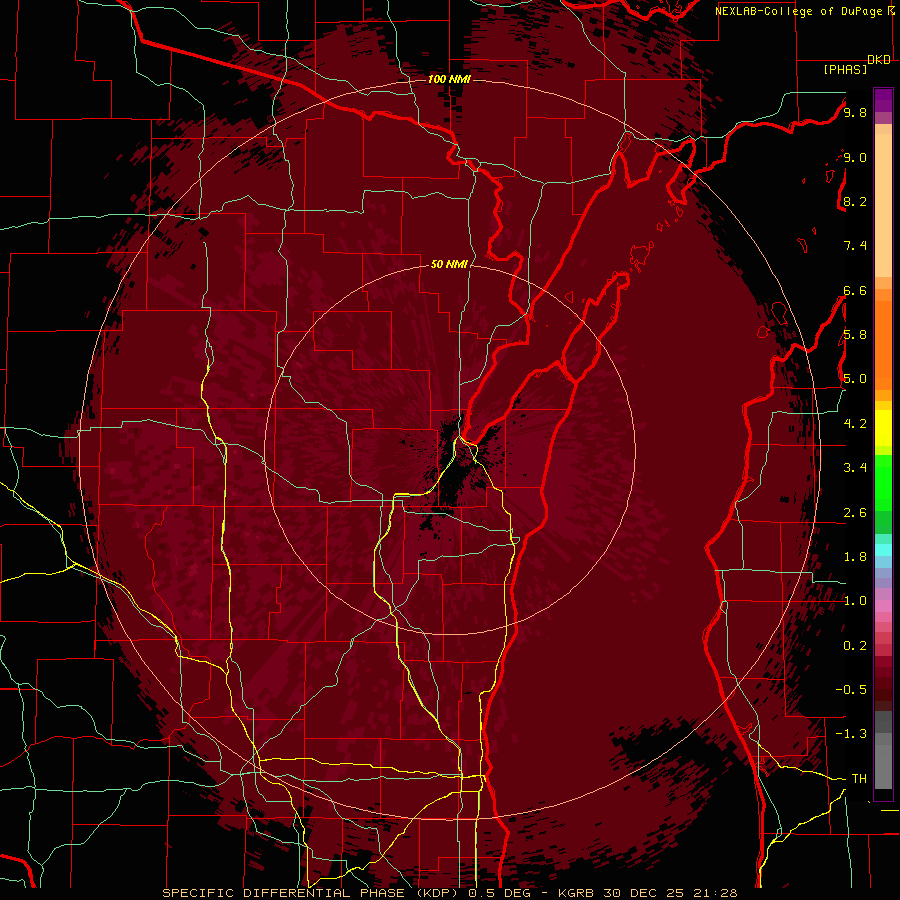Select the 1.8 value on the color scale
This screenshot has height=900, width=900.
855,557
